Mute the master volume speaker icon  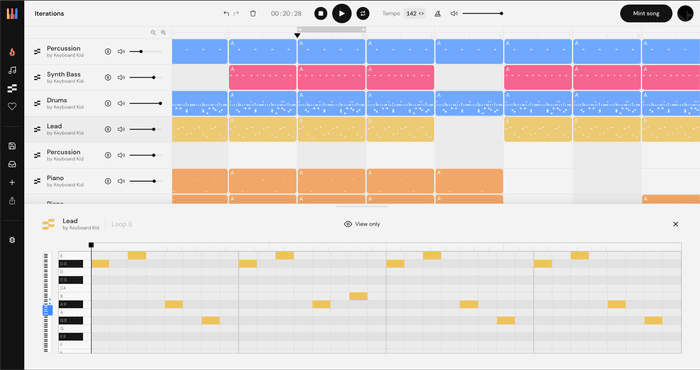click(x=454, y=13)
